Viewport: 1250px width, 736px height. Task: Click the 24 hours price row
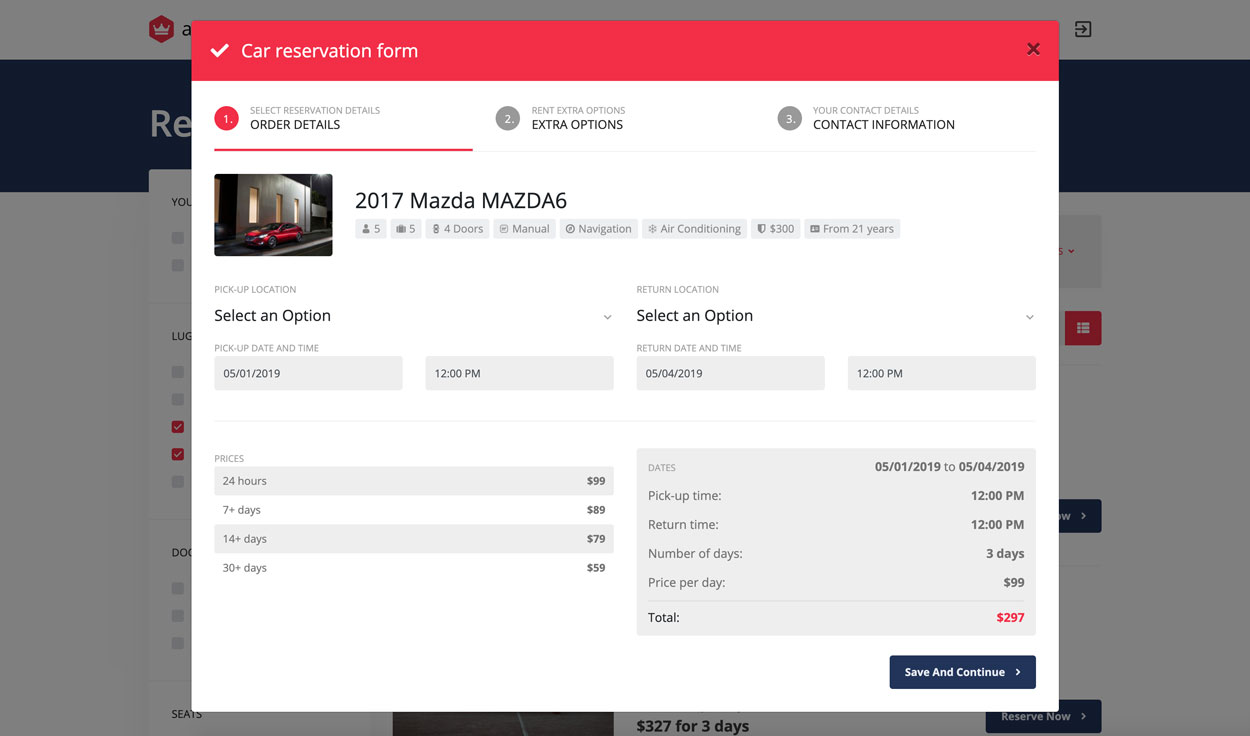click(414, 481)
